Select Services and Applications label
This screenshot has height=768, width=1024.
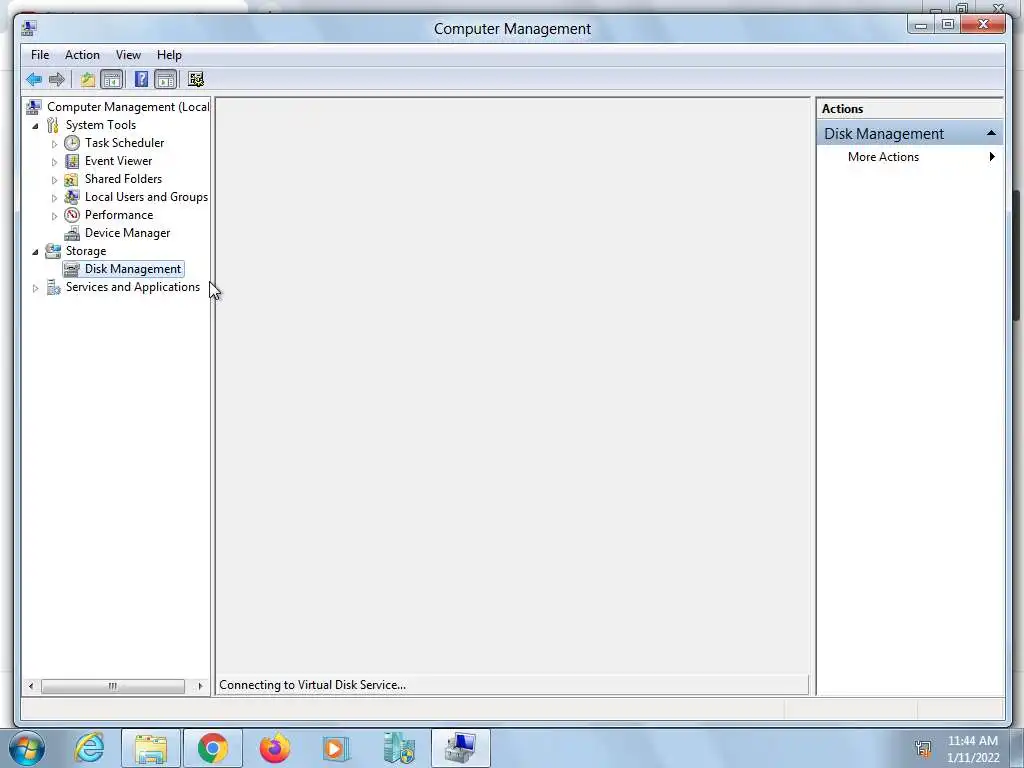pyautogui.click(x=133, y=287)
